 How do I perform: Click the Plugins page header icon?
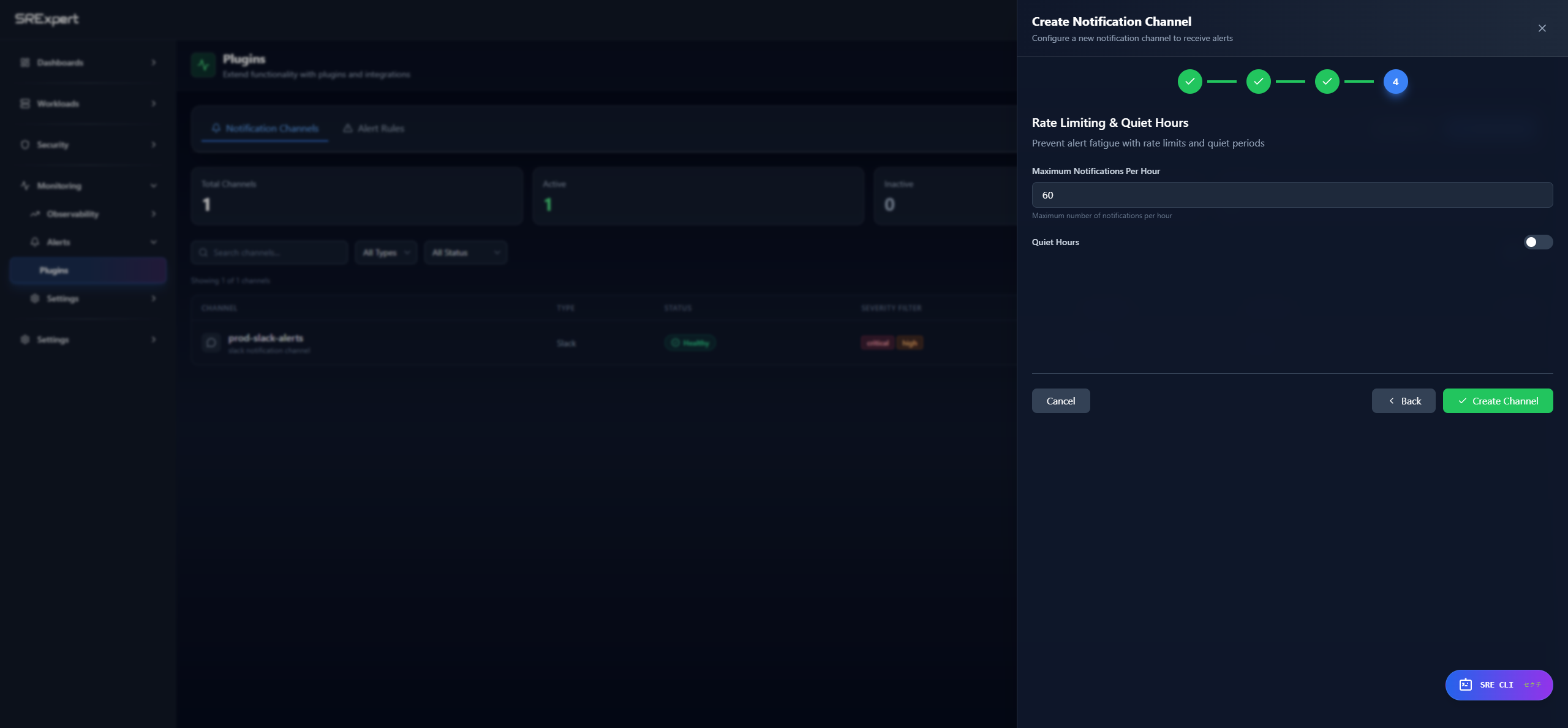coord(202,64)
